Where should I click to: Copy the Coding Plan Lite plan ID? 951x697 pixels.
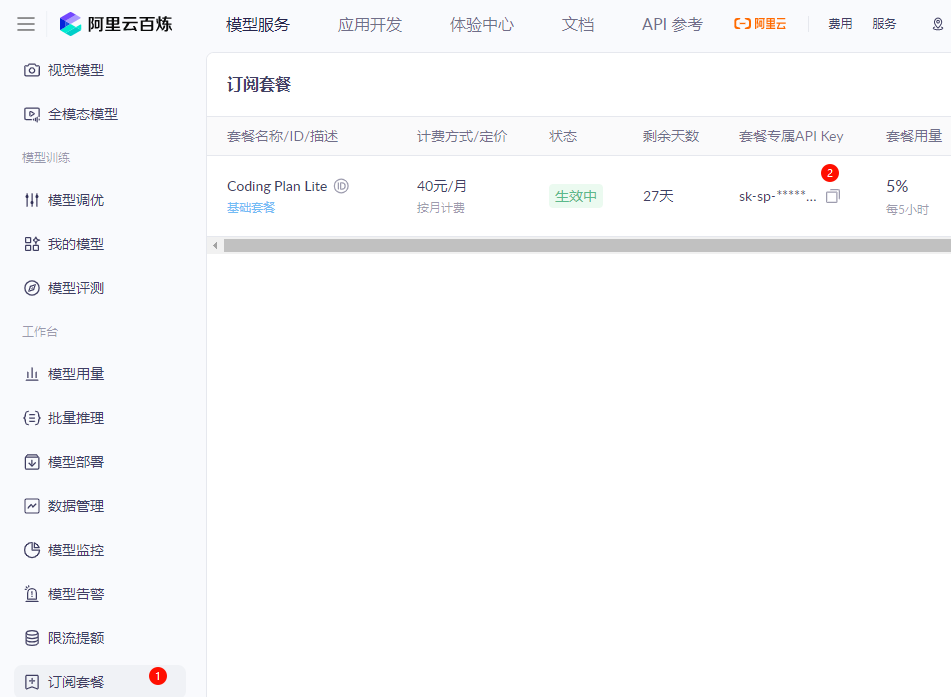point(340,185)
